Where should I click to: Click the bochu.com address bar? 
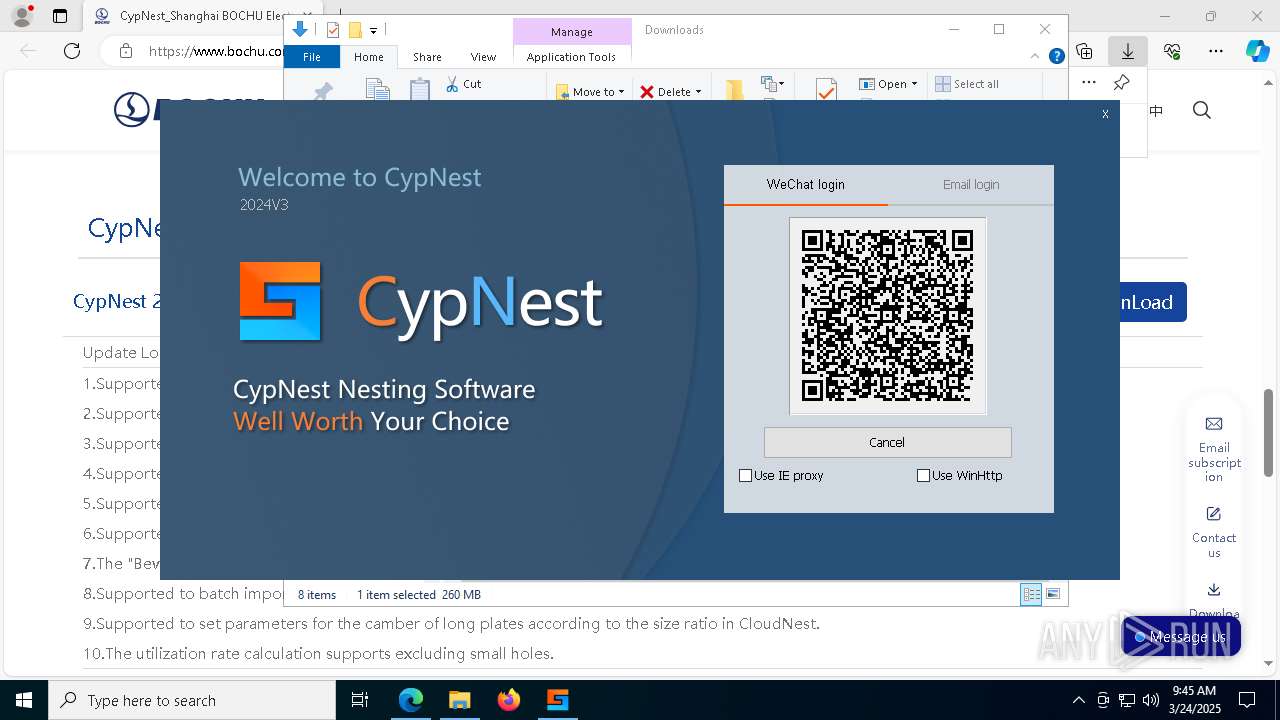click(215, 51)
